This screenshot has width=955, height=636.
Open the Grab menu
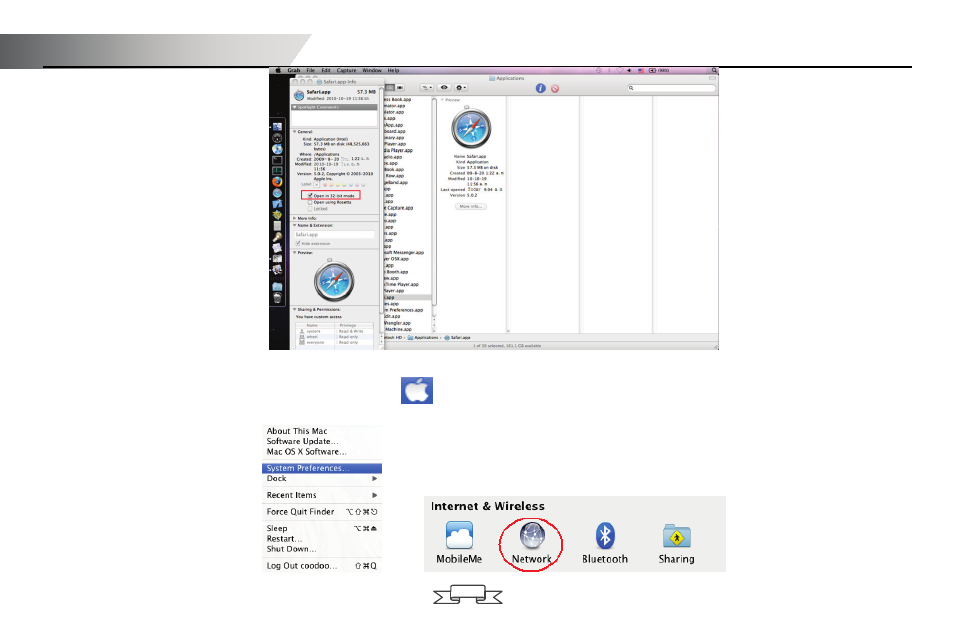pyautogui.click(x=294, y=70)
